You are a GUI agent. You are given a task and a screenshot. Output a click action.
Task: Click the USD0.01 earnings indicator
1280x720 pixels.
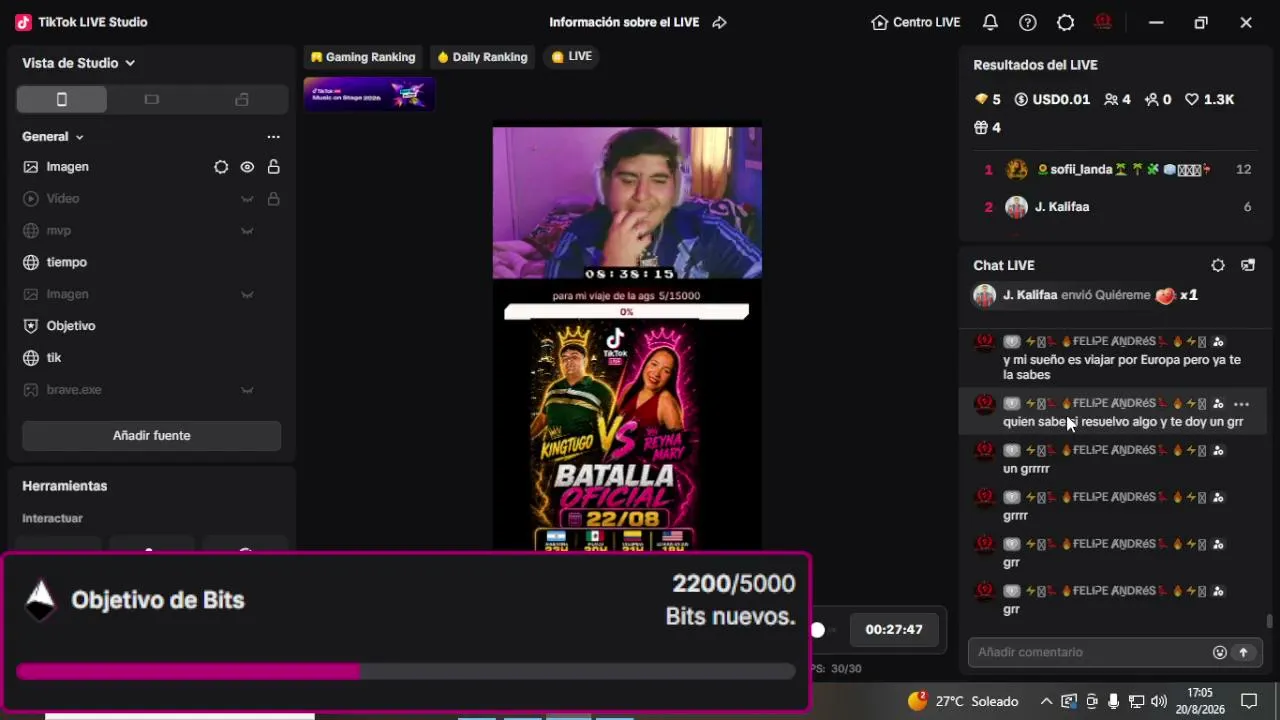tap(1052, 100)
